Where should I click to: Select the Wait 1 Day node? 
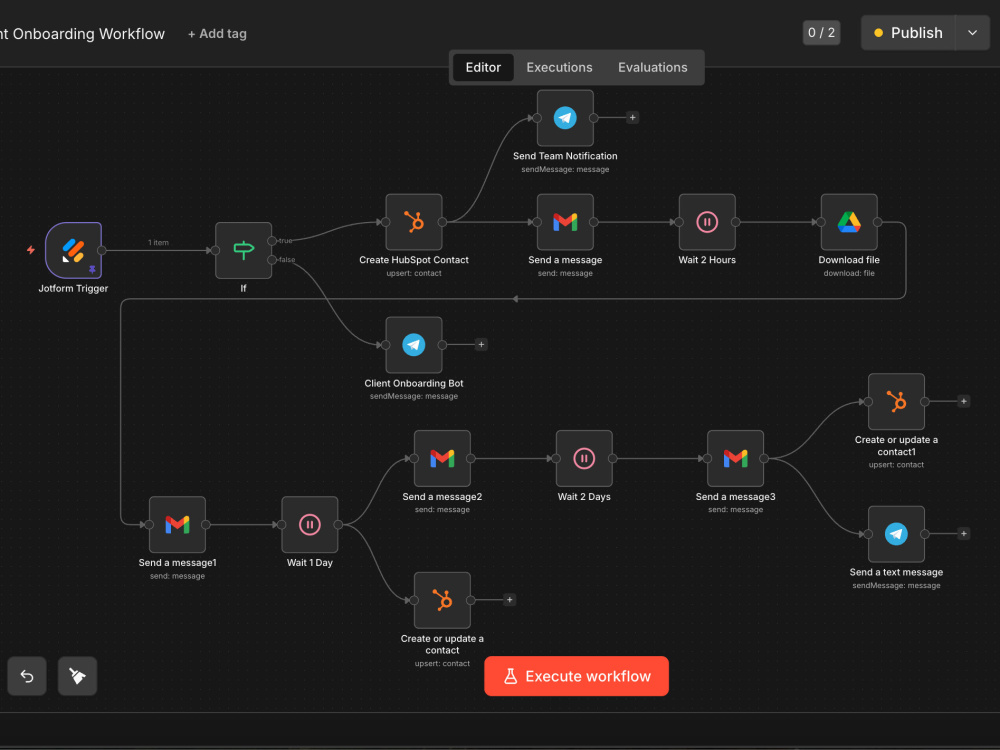[x=310, y=524]
